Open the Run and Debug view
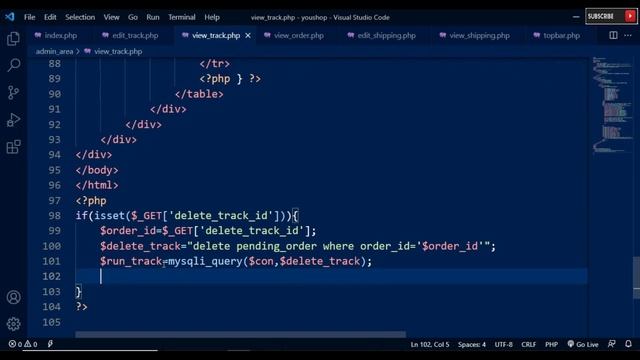This screenshot has height=360, width=640. (x=13, y=120)
